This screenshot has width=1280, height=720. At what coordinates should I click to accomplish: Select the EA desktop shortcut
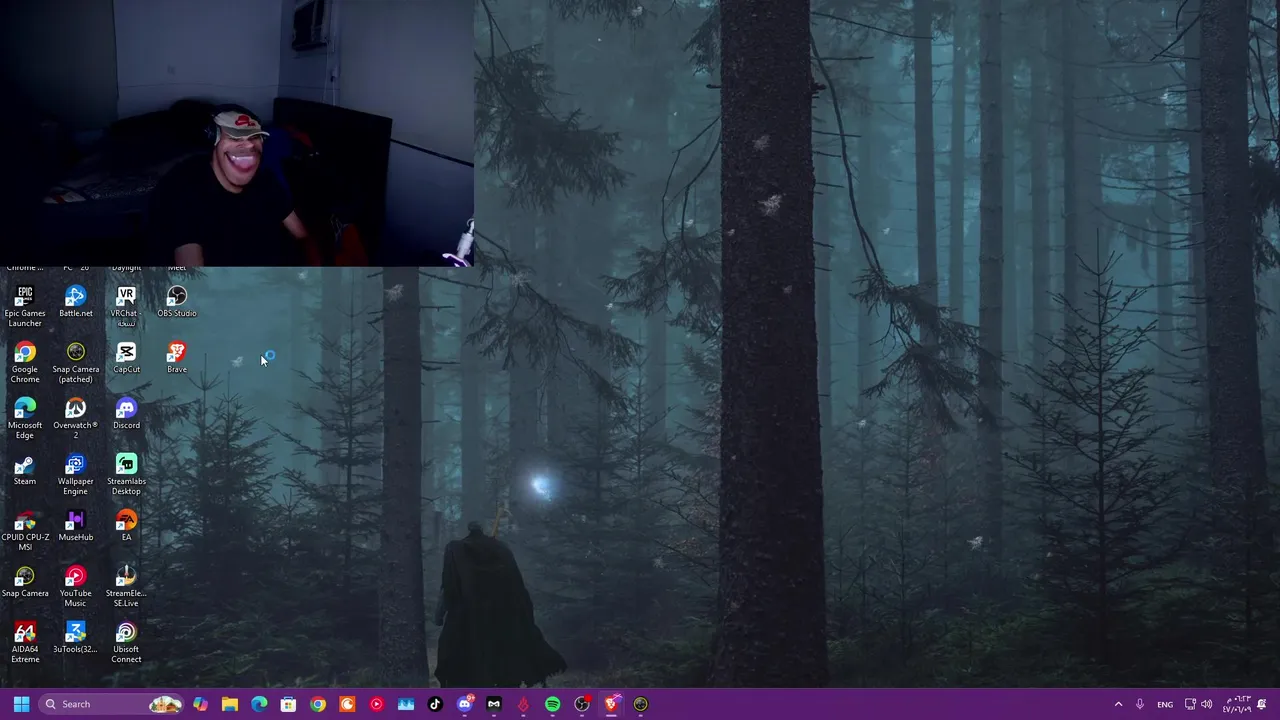[126, 526]
